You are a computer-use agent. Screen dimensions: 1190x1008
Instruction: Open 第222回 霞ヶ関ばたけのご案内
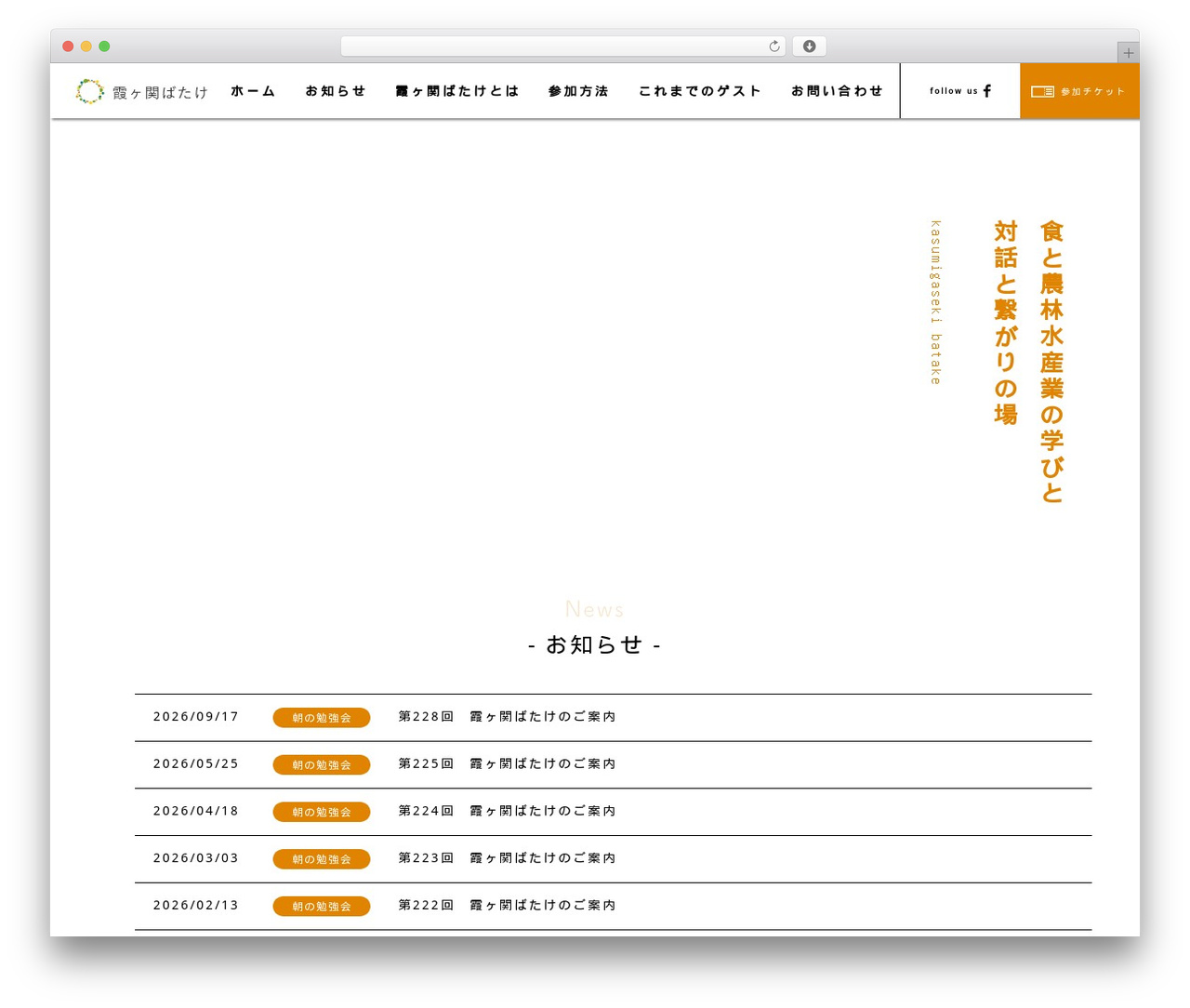tap(508, 906)
